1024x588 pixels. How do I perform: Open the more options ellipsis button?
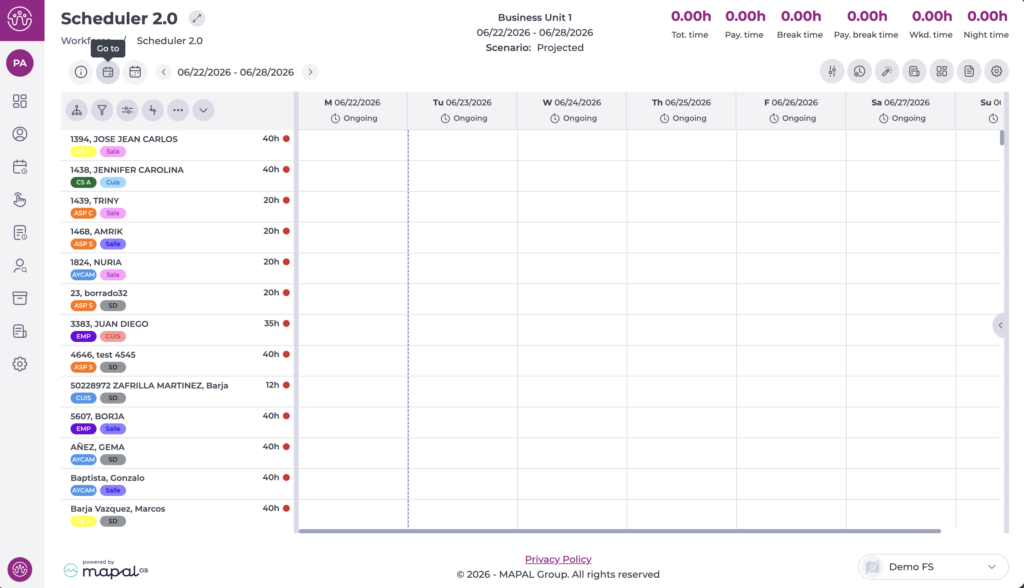(178, 110)
